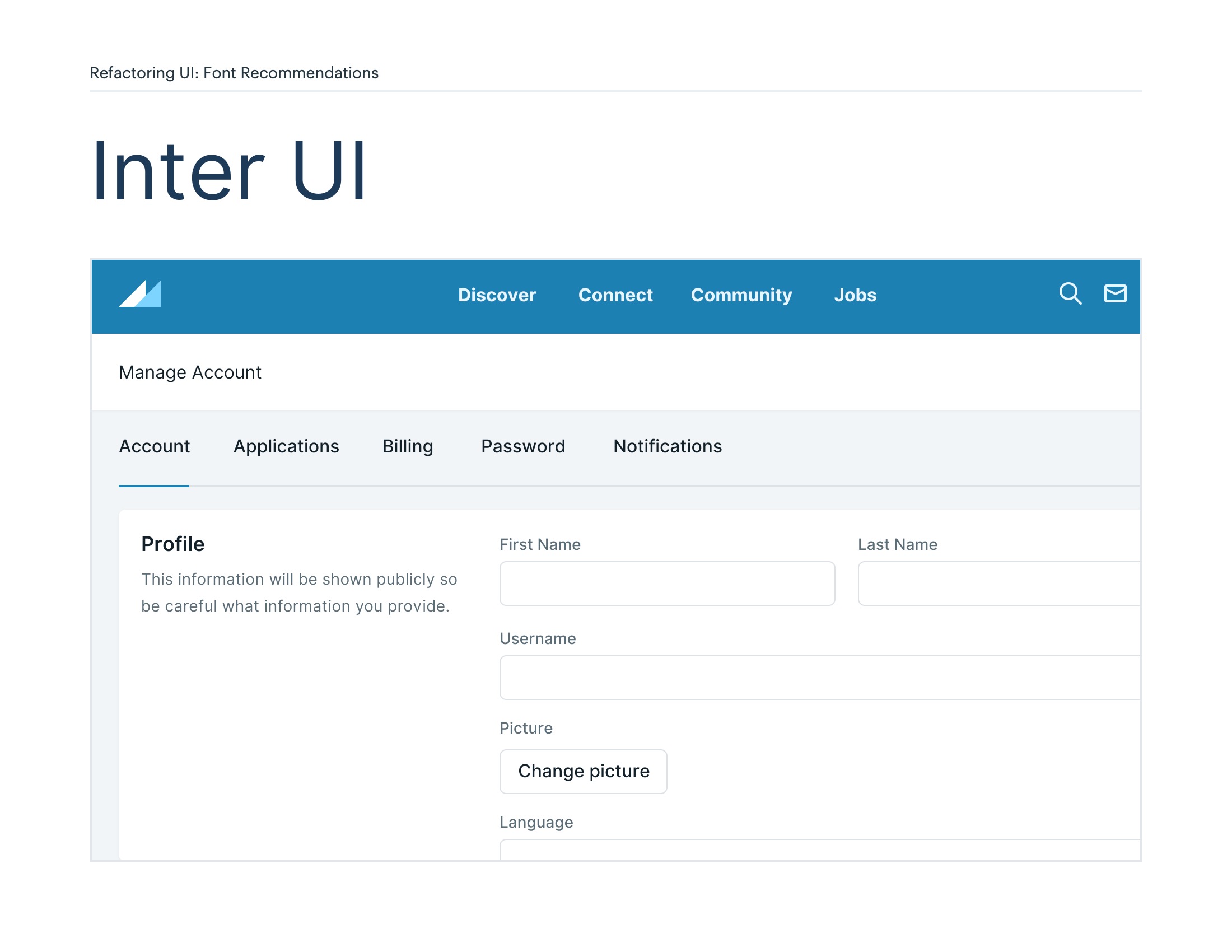The image size is (1232, 952).
Task: Navigate to Jobs section
Action: pos(855,295)
